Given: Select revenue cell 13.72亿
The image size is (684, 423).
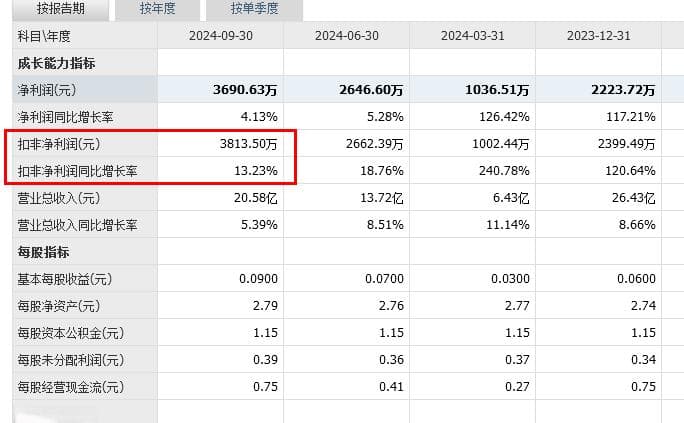Looking at the screenshot, I should point(382,198).
